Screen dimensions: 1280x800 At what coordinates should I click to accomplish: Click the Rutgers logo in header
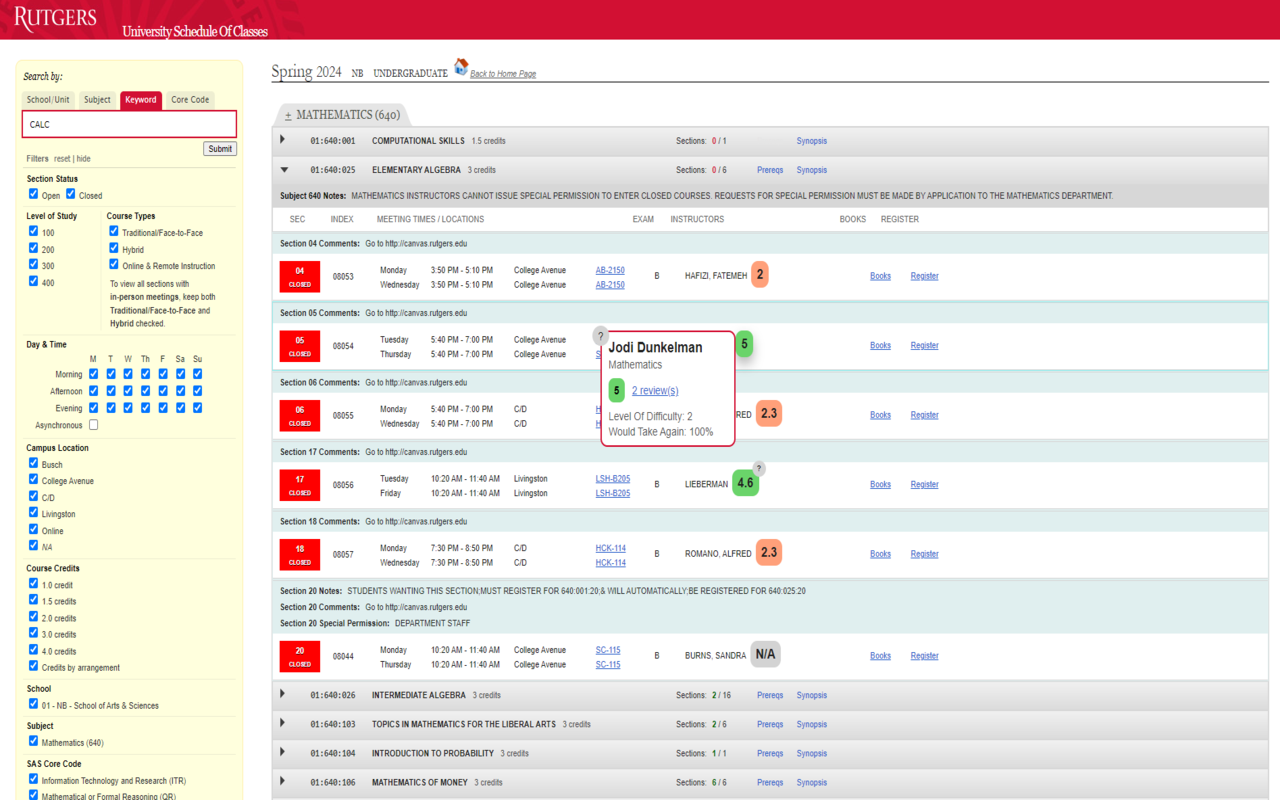56,18
